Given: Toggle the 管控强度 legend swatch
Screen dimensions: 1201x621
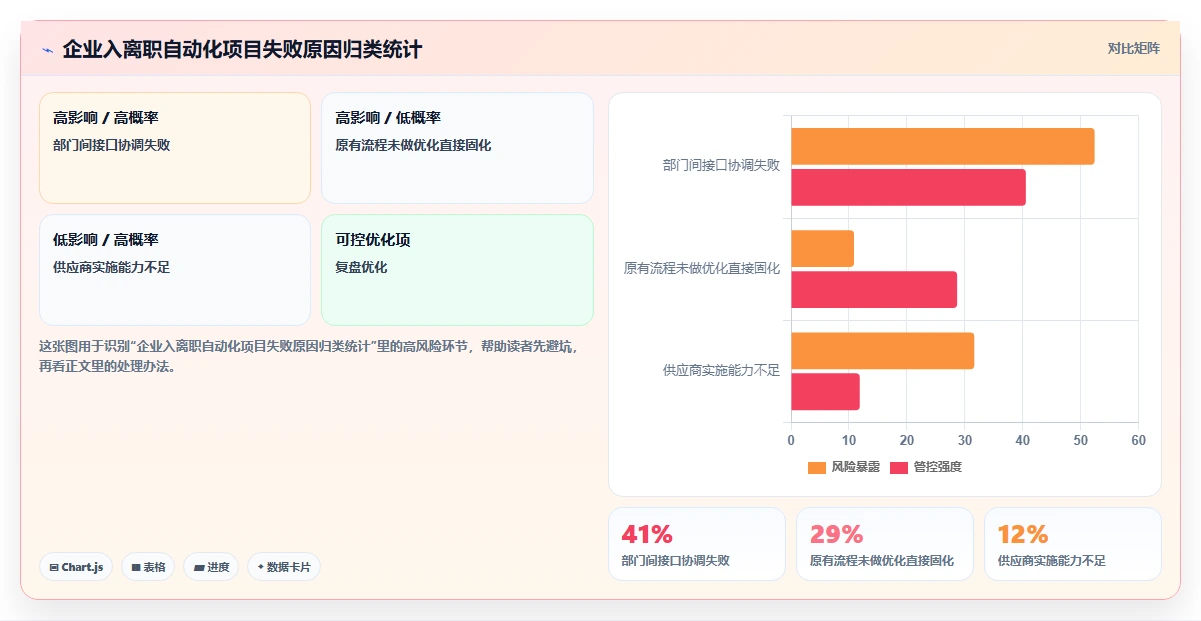Looking at the screenshot, I should 899,467.
